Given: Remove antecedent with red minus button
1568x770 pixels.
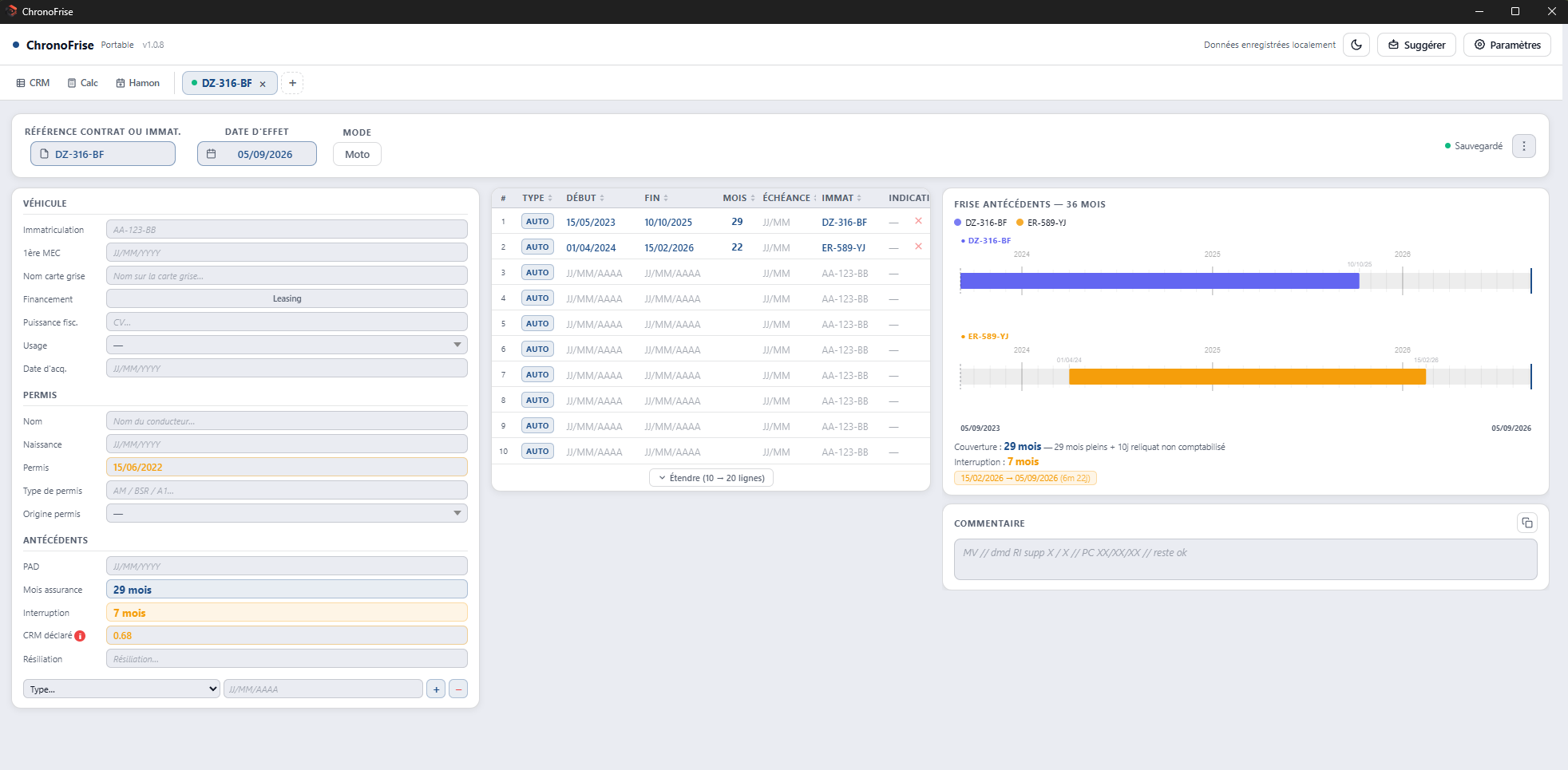Looking at the screenshot, I should (x=458, y=689).
